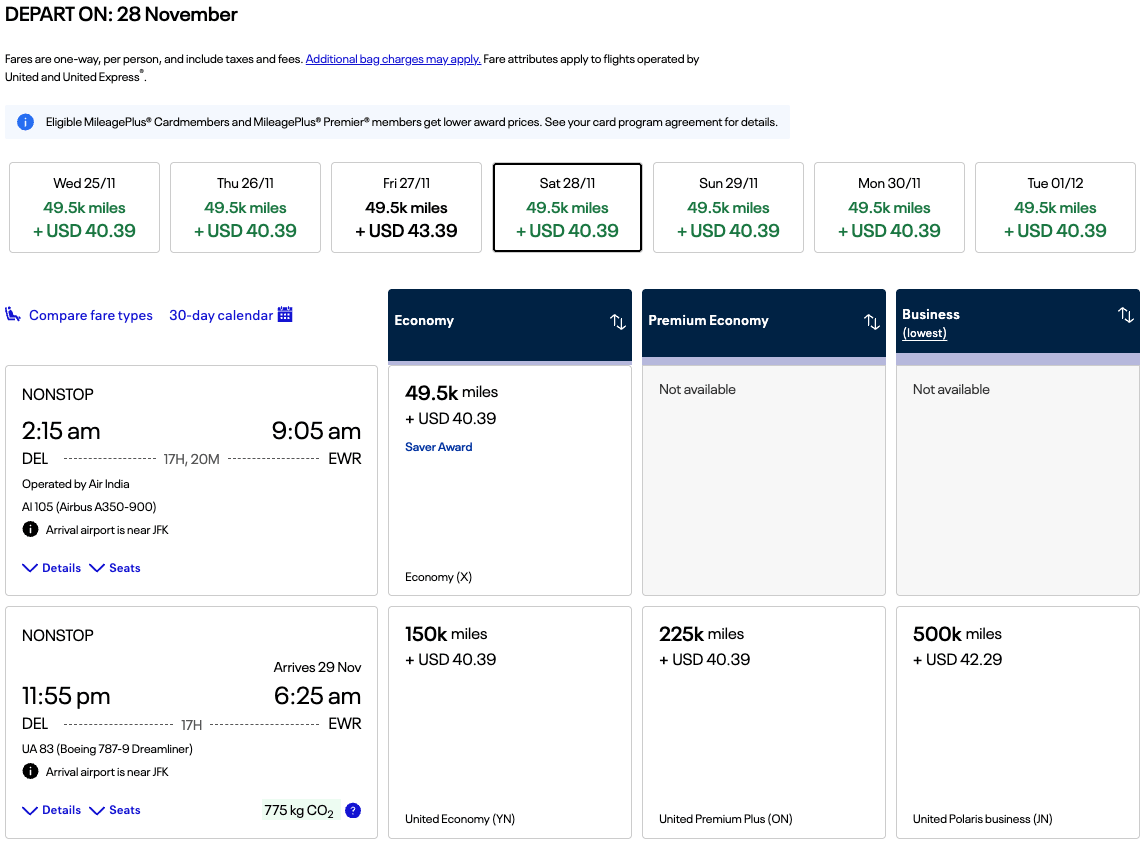
Task: Expand Details for the UA 83 flight
Action: (x=52, y=810)
